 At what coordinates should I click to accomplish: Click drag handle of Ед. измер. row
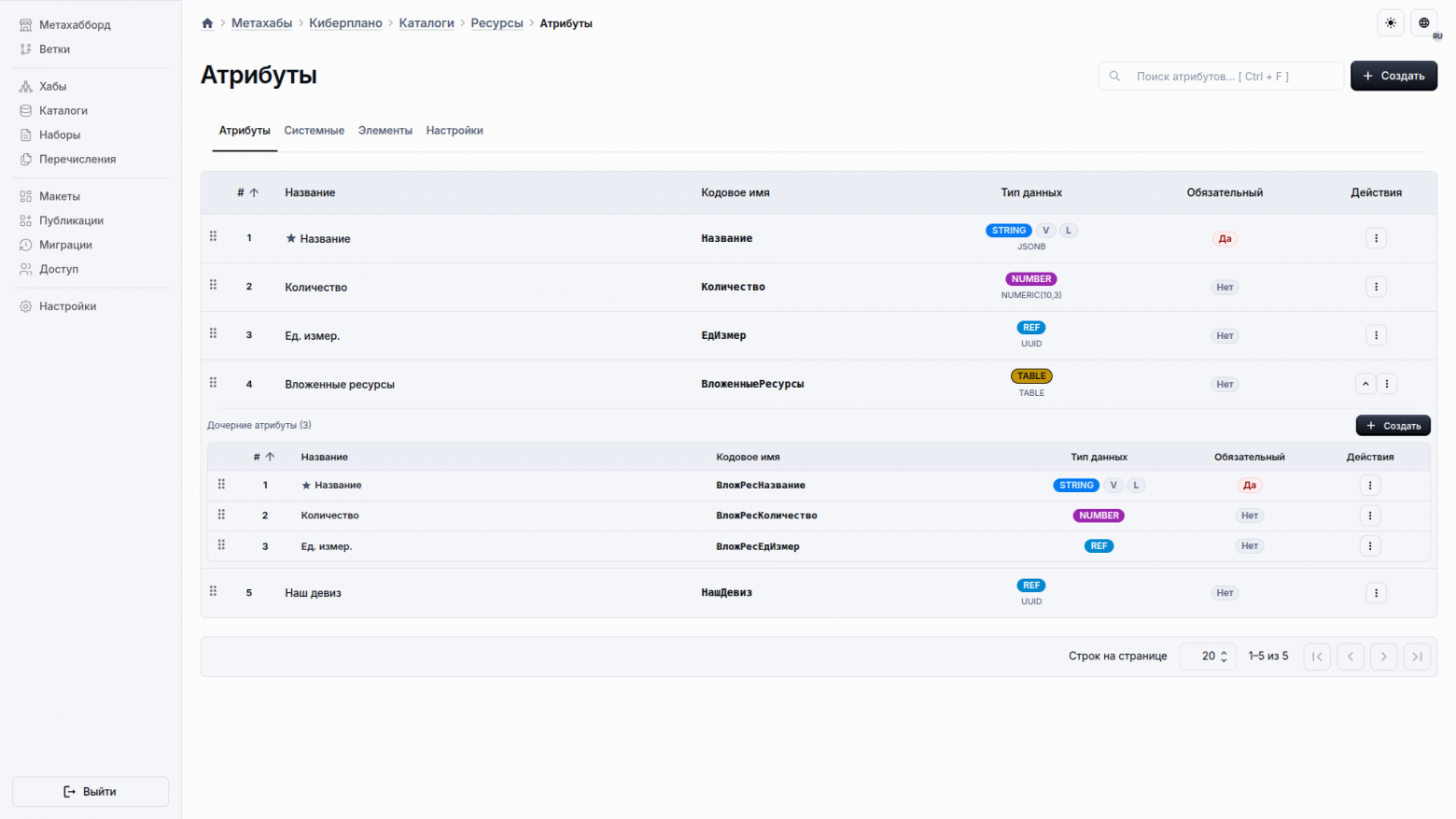[x=213, y=334]
